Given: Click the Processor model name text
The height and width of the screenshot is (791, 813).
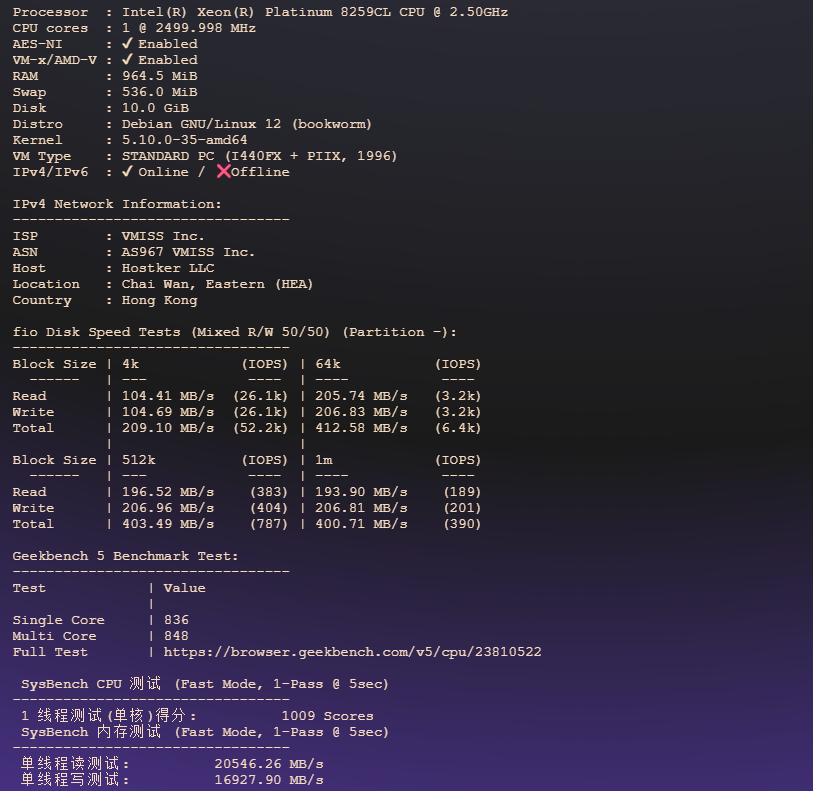Looking at the screenshot, I should pos(314,12).
